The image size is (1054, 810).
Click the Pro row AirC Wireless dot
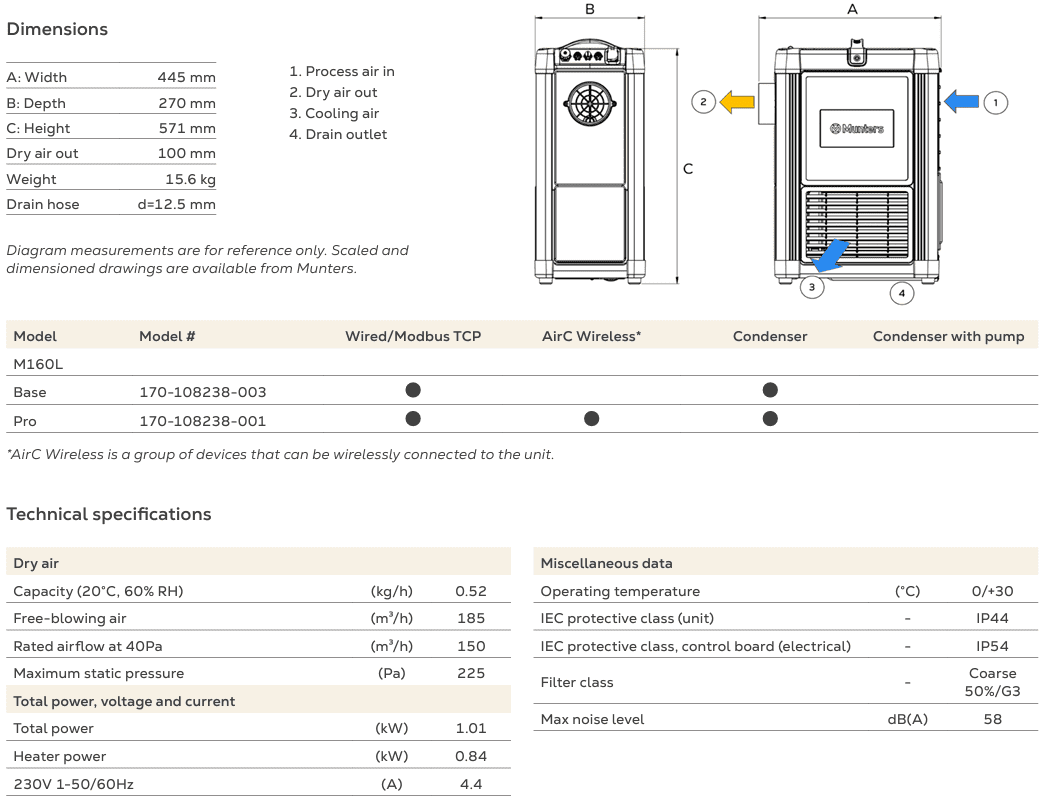click(592, 419)
